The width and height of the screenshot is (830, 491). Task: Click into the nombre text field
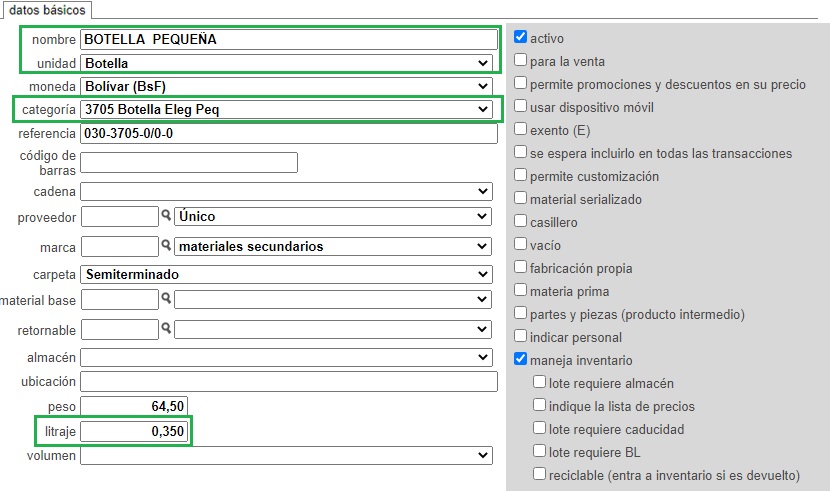[289, 39]
